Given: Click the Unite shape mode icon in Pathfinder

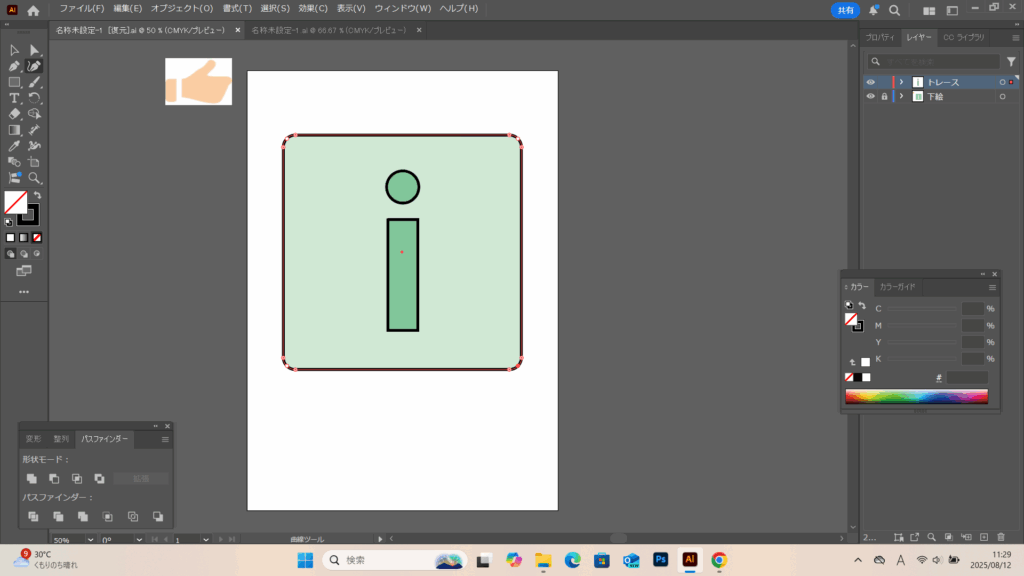Looking at the screenshot, I should tap(33, 479).
